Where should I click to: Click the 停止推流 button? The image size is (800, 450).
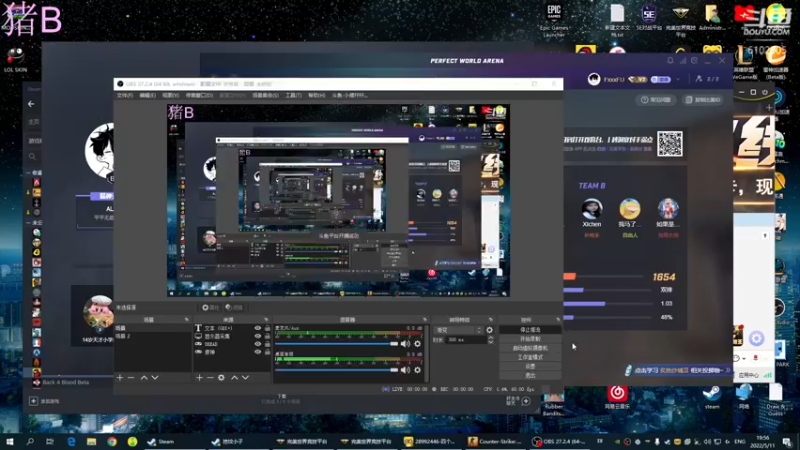[x=530, y=330]
